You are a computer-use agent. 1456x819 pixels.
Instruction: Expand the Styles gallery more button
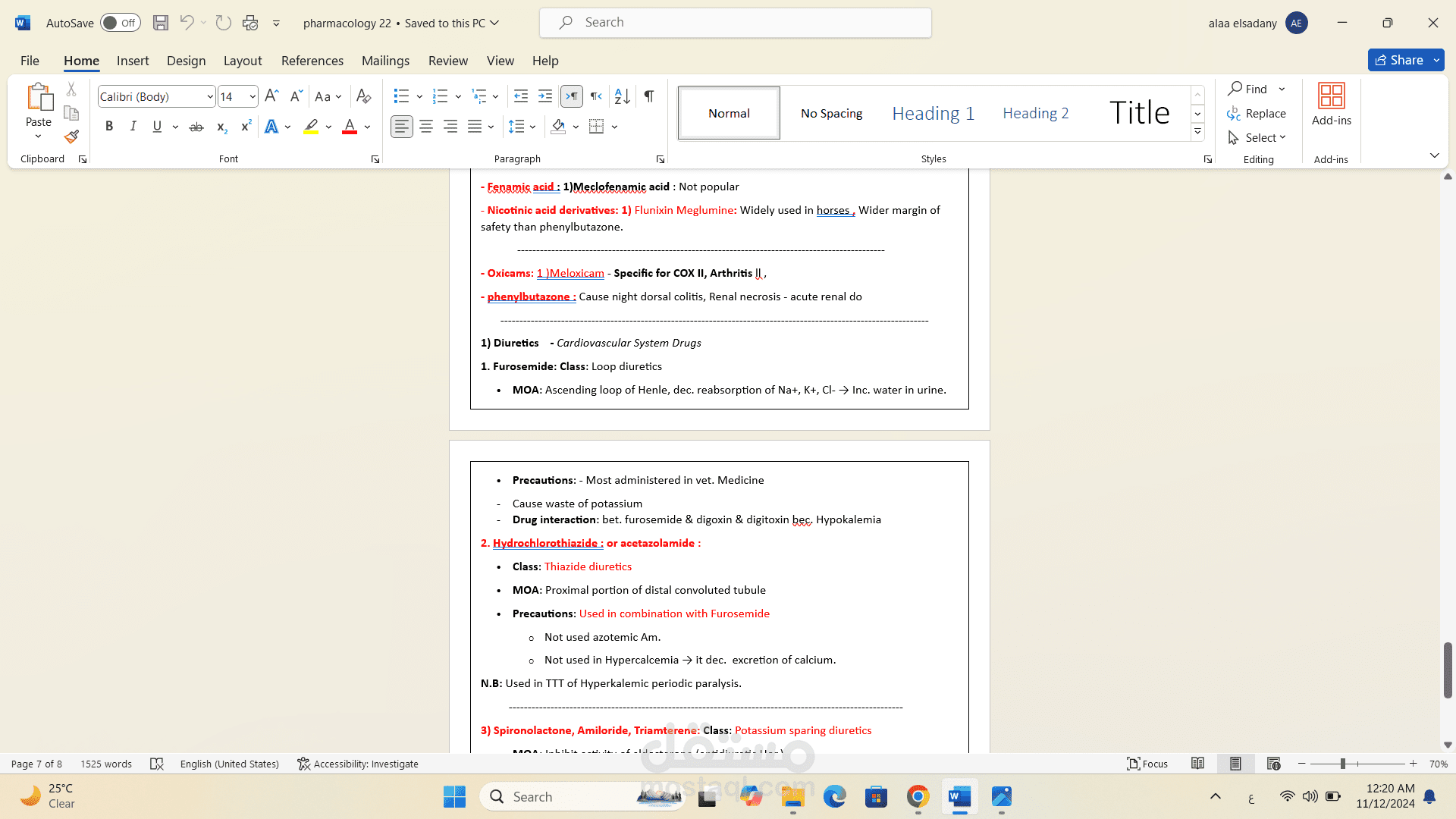click(x=1197, y=132)
